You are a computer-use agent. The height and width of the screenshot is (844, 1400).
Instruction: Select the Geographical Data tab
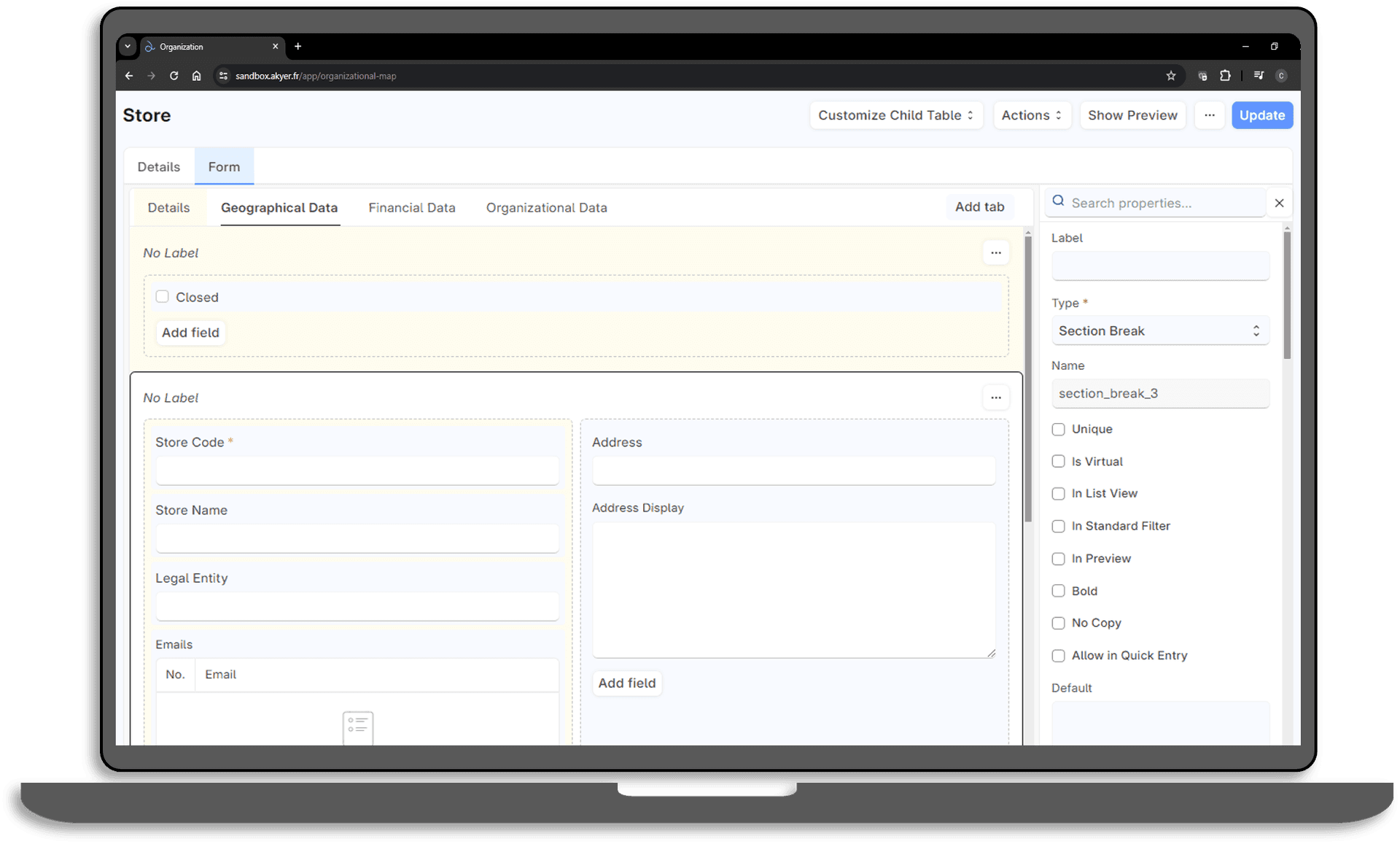pyautogui.click(x=279, y=208)
